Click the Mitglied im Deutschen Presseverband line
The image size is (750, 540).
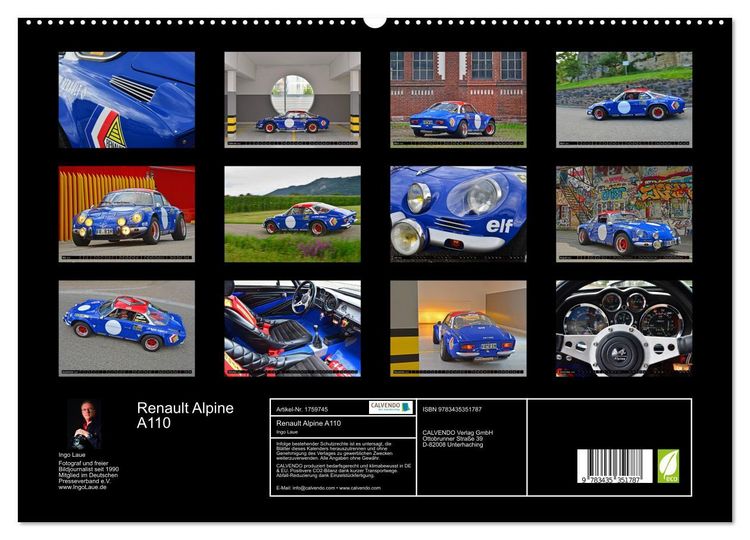click(x=88, y=478)
